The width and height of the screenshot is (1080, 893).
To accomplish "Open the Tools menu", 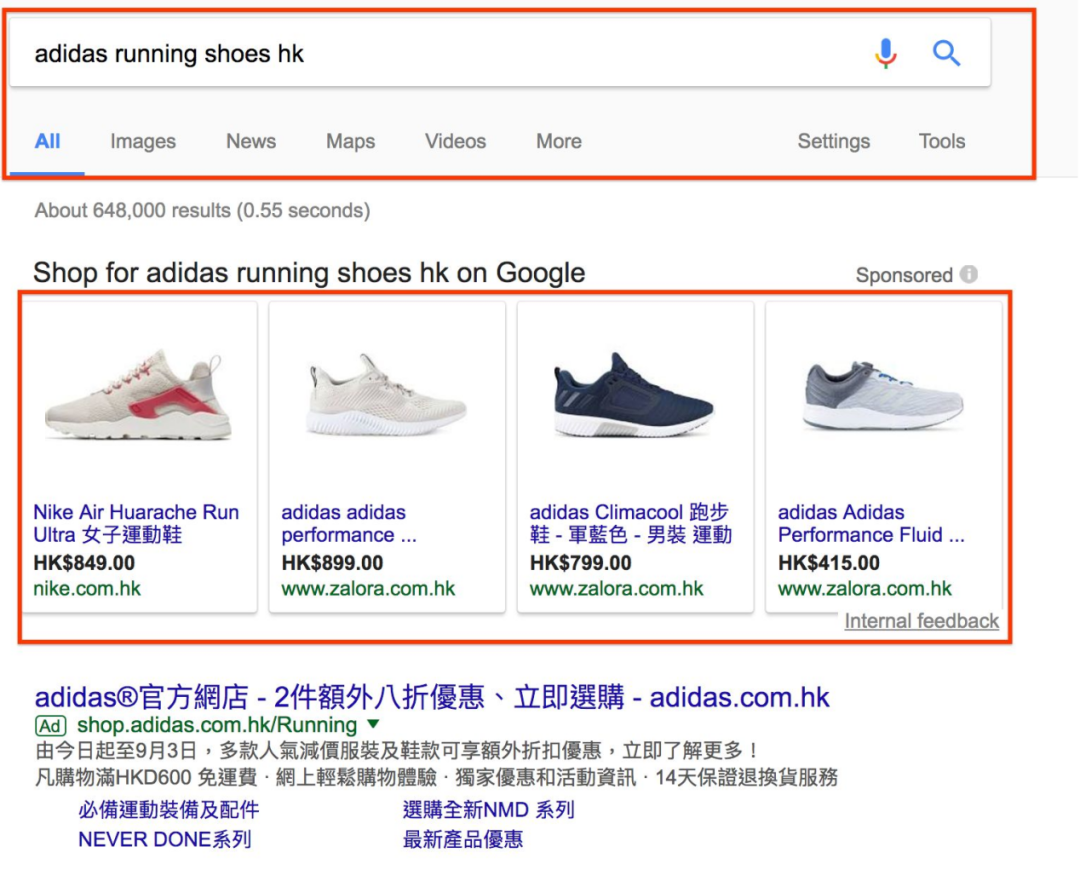I will coord(941,141).
